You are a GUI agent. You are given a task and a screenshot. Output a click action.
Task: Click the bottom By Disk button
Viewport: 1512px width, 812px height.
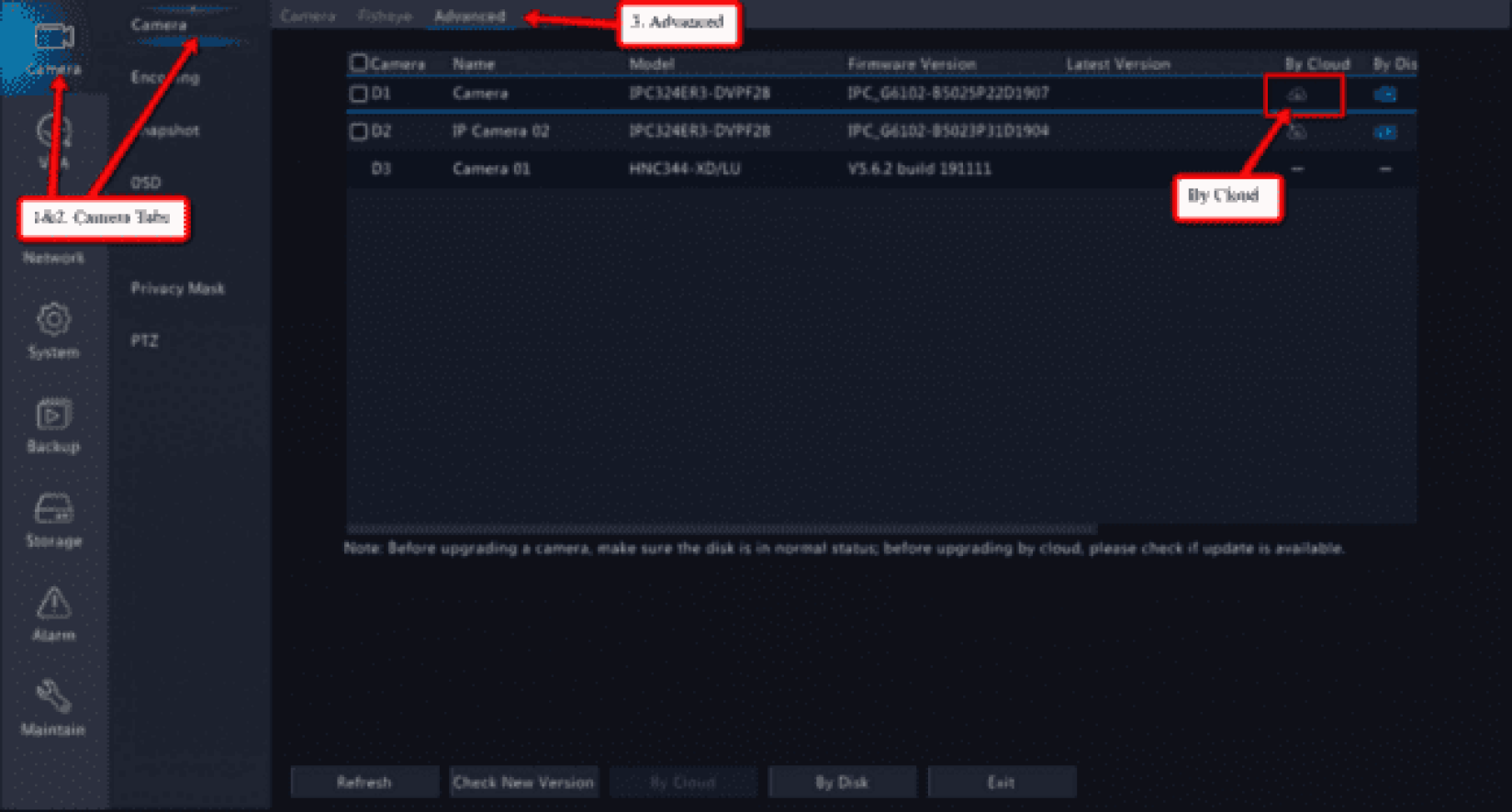(842, 782)
